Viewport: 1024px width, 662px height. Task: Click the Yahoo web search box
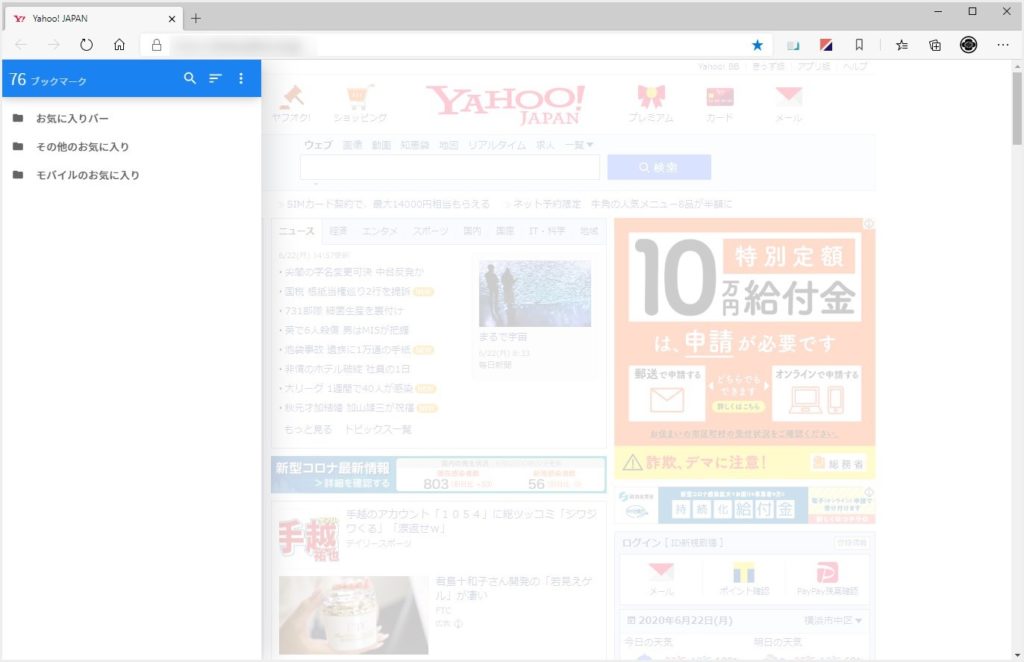(449, 167)
